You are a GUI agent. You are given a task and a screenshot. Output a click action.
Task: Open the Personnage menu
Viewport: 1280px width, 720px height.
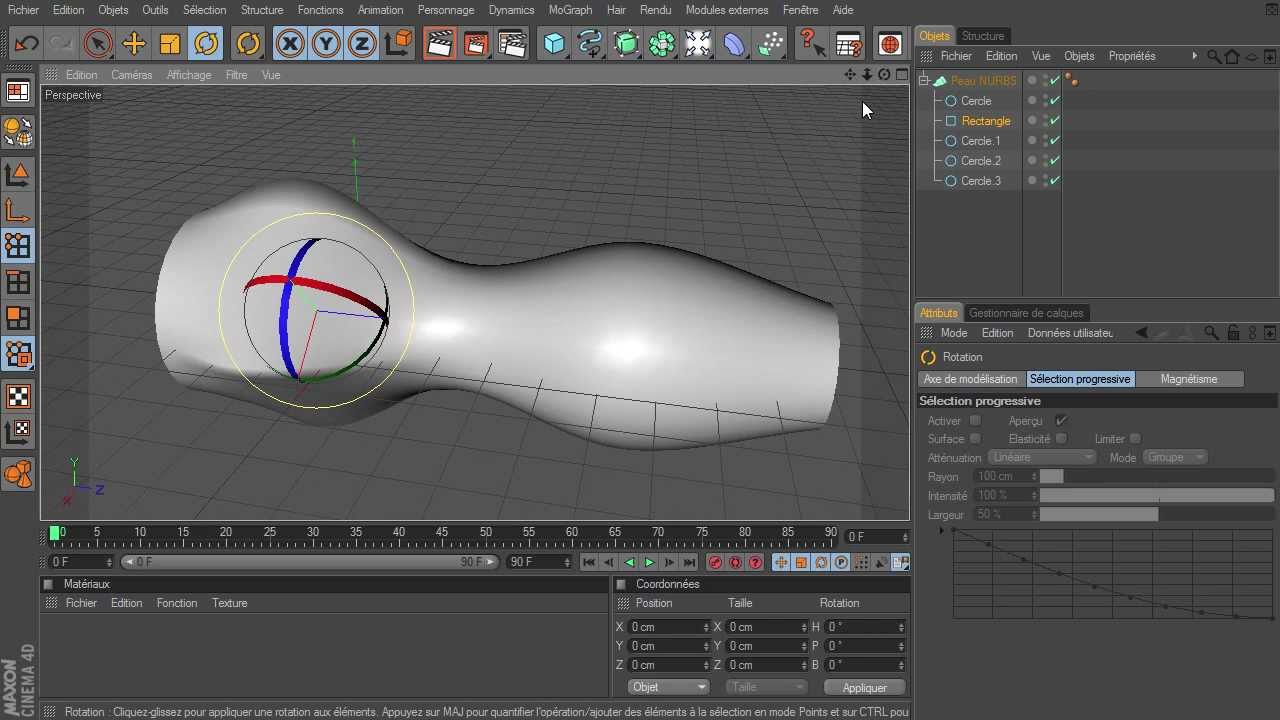pos(446,10)
